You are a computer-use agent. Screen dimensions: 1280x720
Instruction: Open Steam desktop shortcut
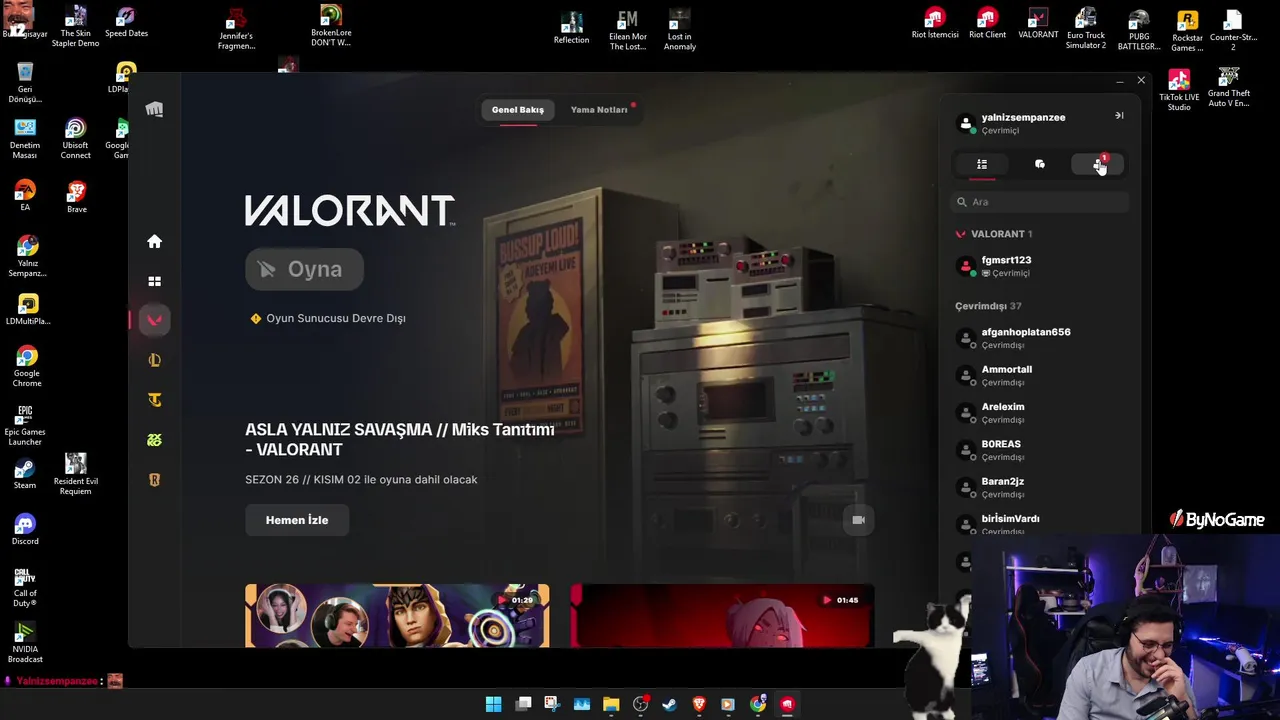coord(25,473)
